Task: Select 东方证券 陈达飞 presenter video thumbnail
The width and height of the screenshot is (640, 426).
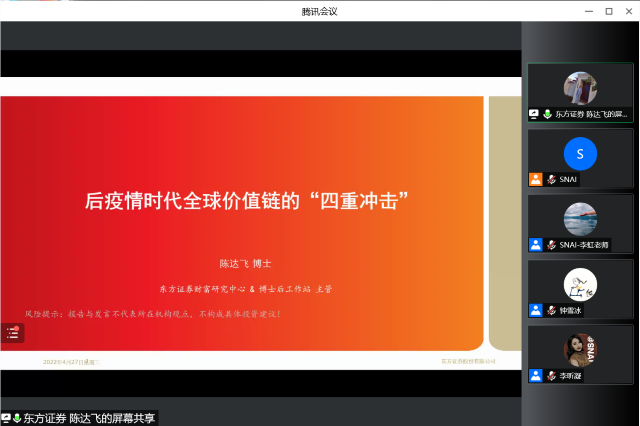Action: tap(580, 90)
